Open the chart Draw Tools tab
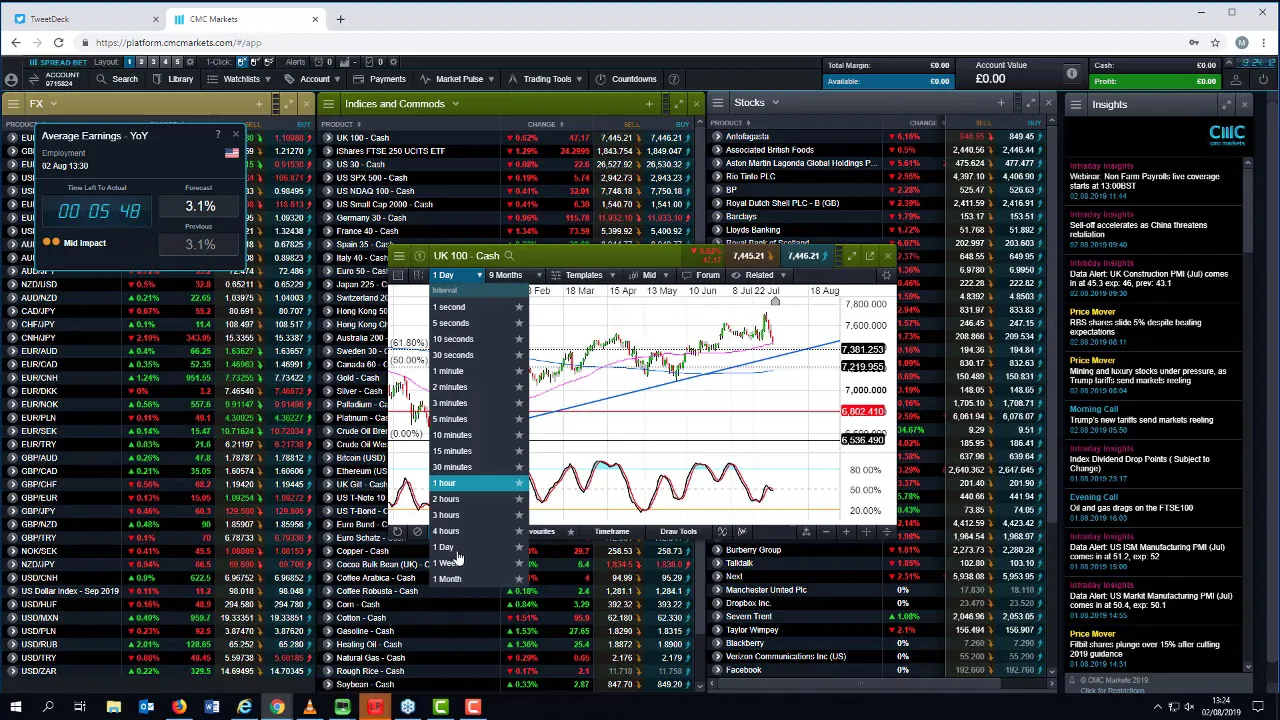 tap(677, 532)
